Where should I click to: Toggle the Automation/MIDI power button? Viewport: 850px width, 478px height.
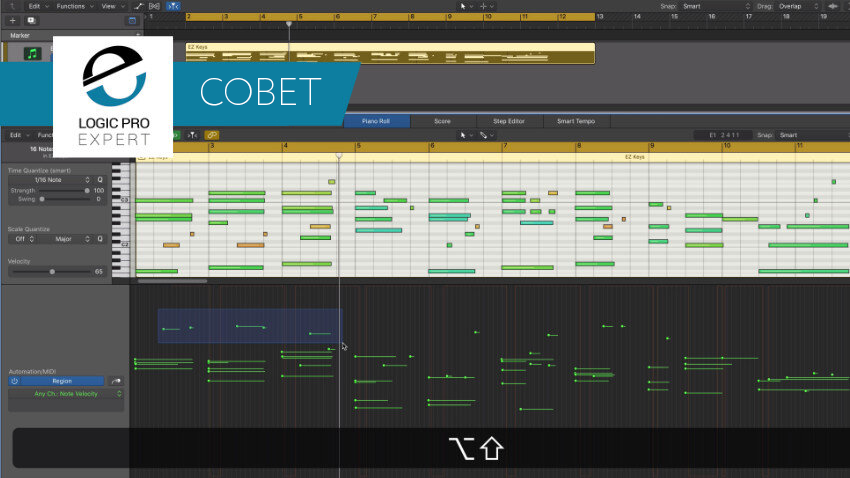[15, 381]
